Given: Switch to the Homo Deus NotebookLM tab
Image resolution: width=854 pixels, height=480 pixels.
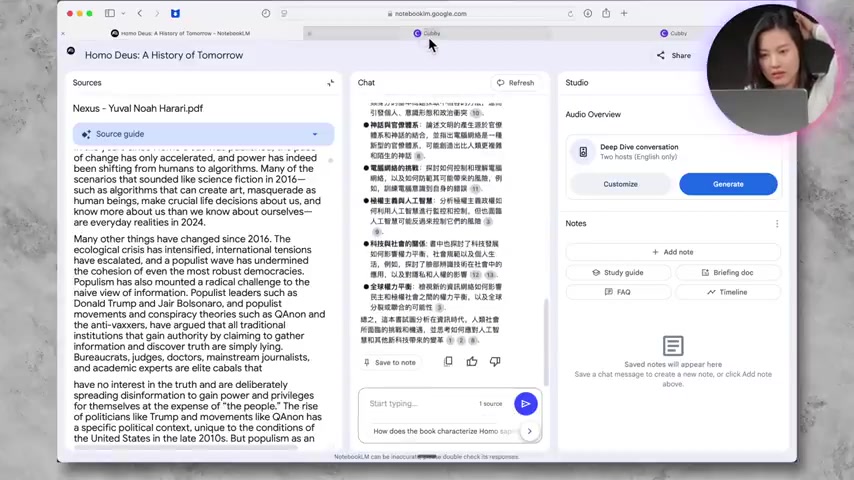Looking at the screenshot, I should (180, 33).
